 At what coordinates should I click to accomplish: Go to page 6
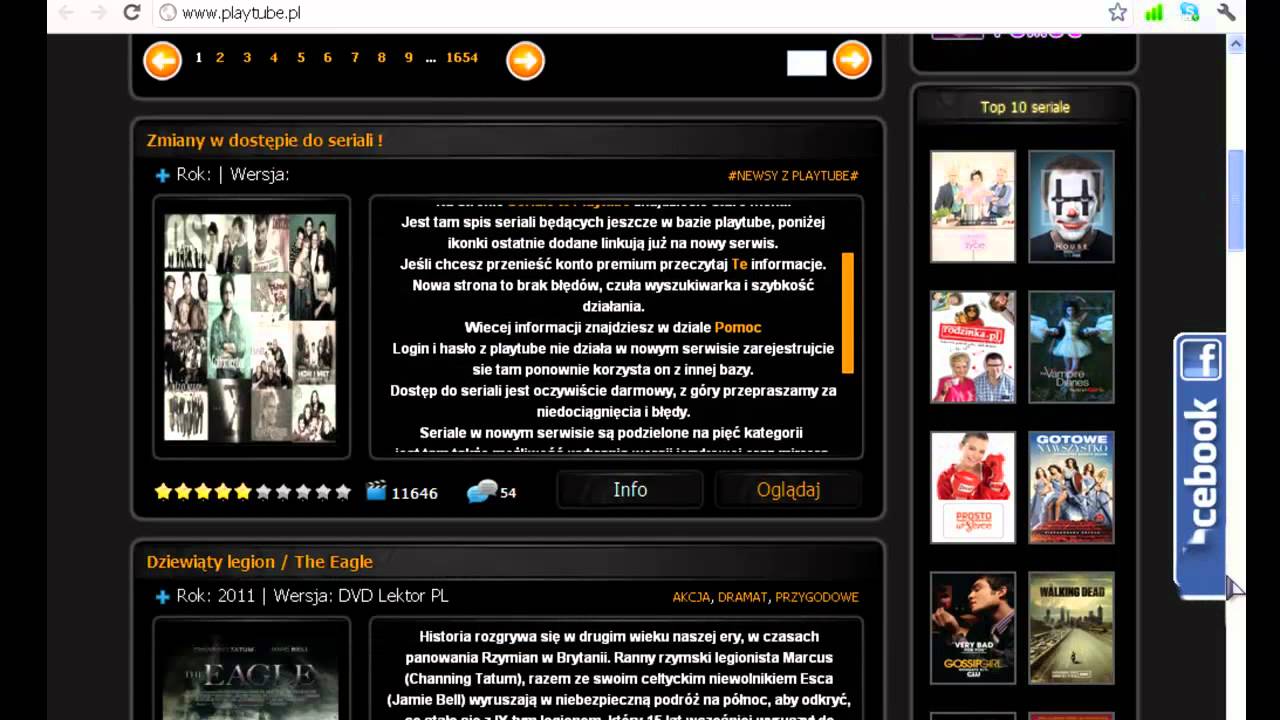click(327, 58)
